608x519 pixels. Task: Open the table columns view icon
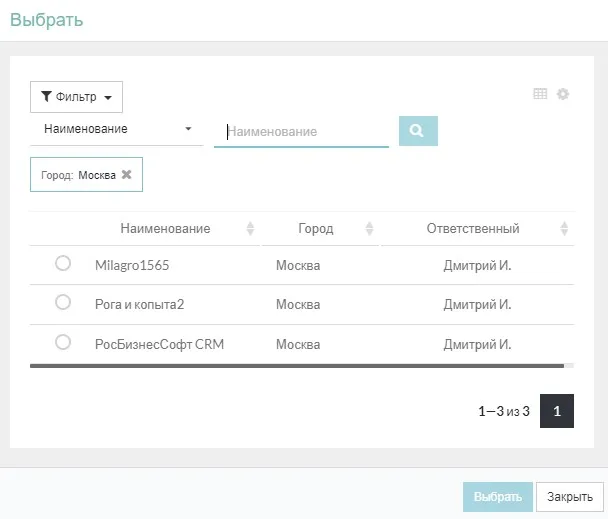tap(540, 94)
